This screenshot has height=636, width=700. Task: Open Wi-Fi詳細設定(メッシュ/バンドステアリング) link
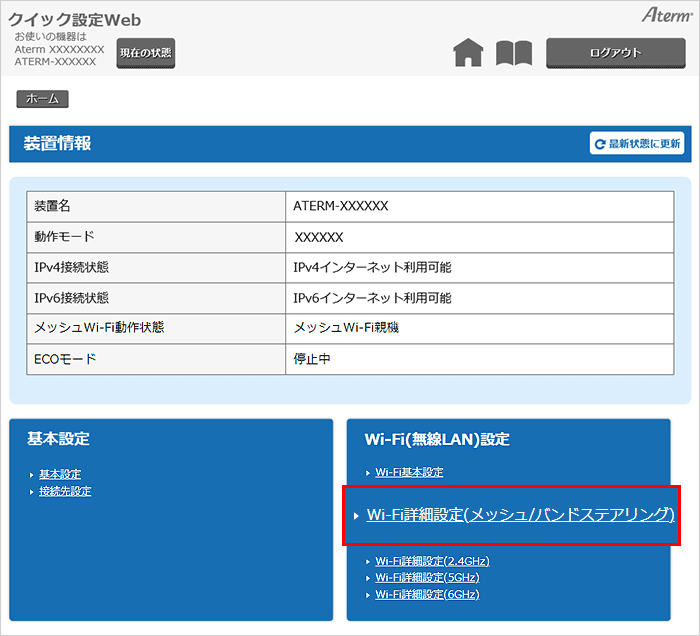click(x=520, y=515)
